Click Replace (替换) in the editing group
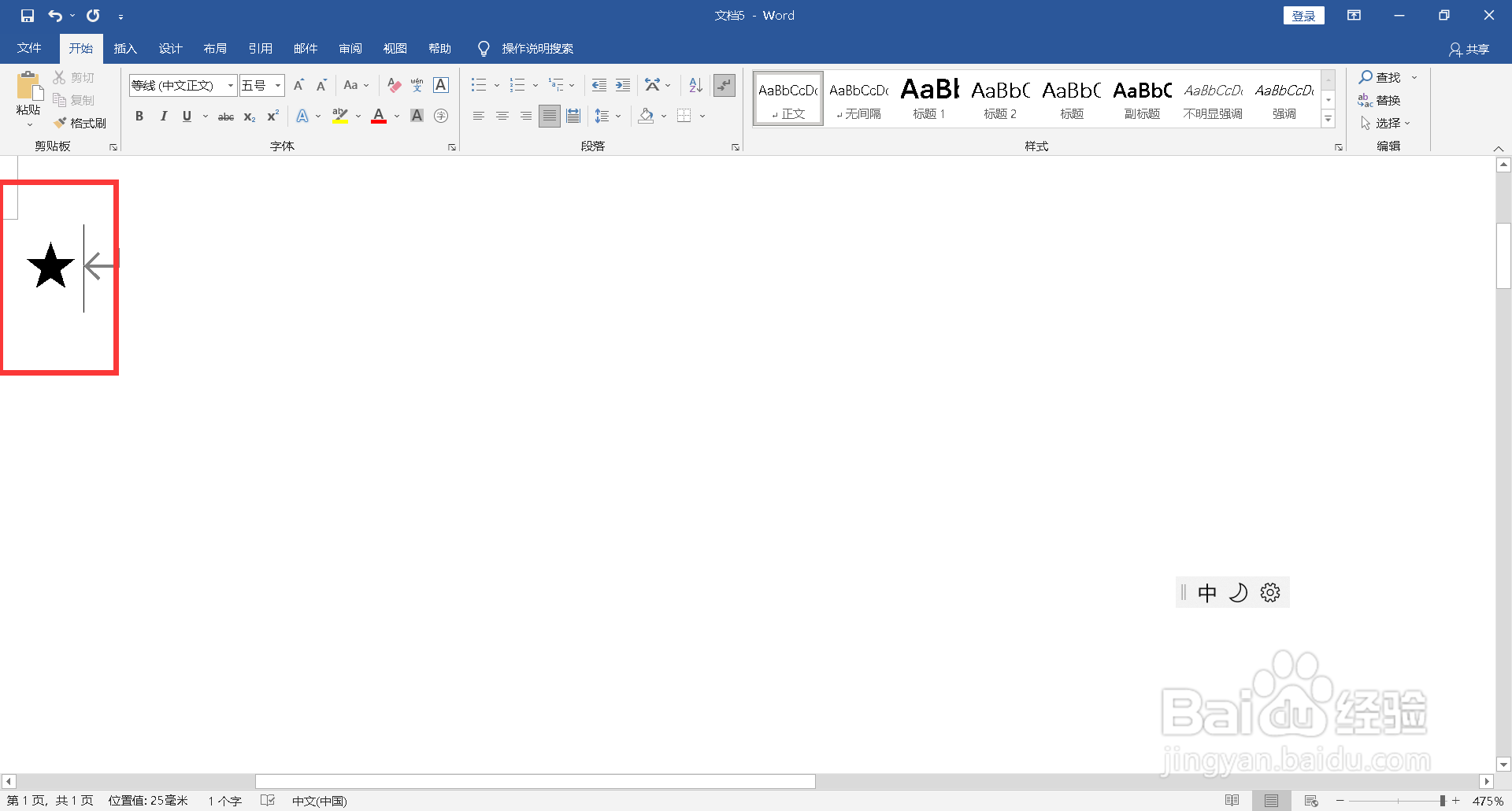 [1380, 100]
